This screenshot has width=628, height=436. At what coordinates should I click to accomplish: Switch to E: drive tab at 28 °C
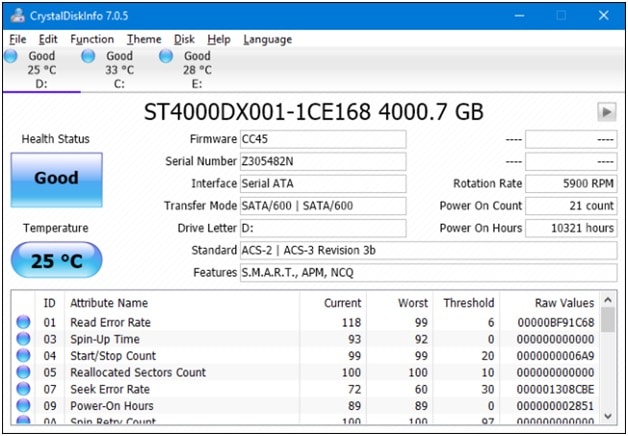197,70
